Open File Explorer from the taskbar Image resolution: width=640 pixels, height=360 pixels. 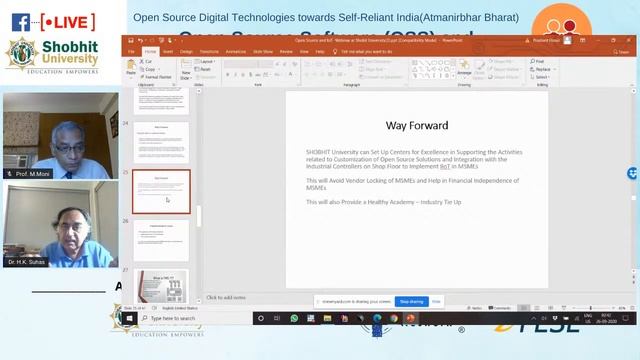click(x=327, y=318)
